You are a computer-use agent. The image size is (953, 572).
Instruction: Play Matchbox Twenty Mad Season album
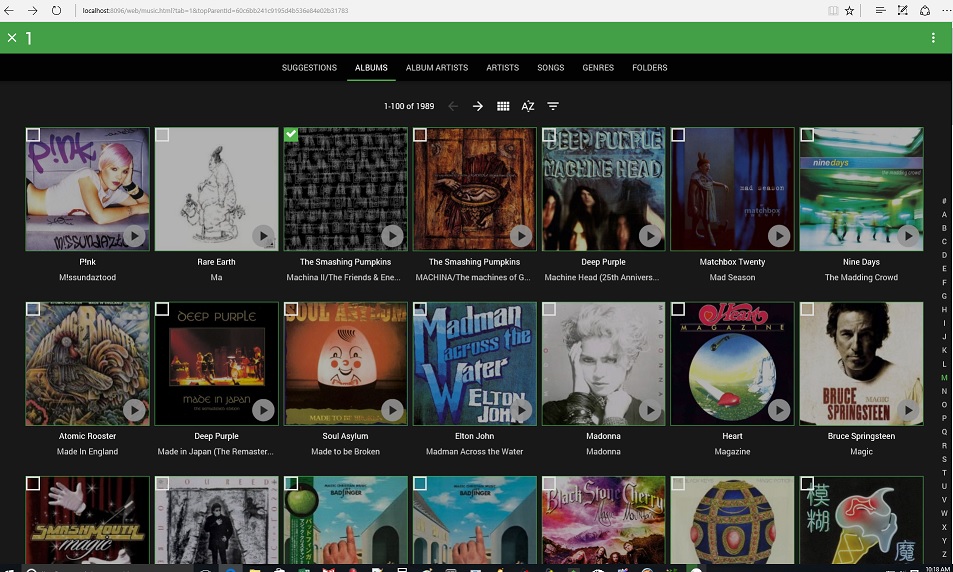click(779, 236)
